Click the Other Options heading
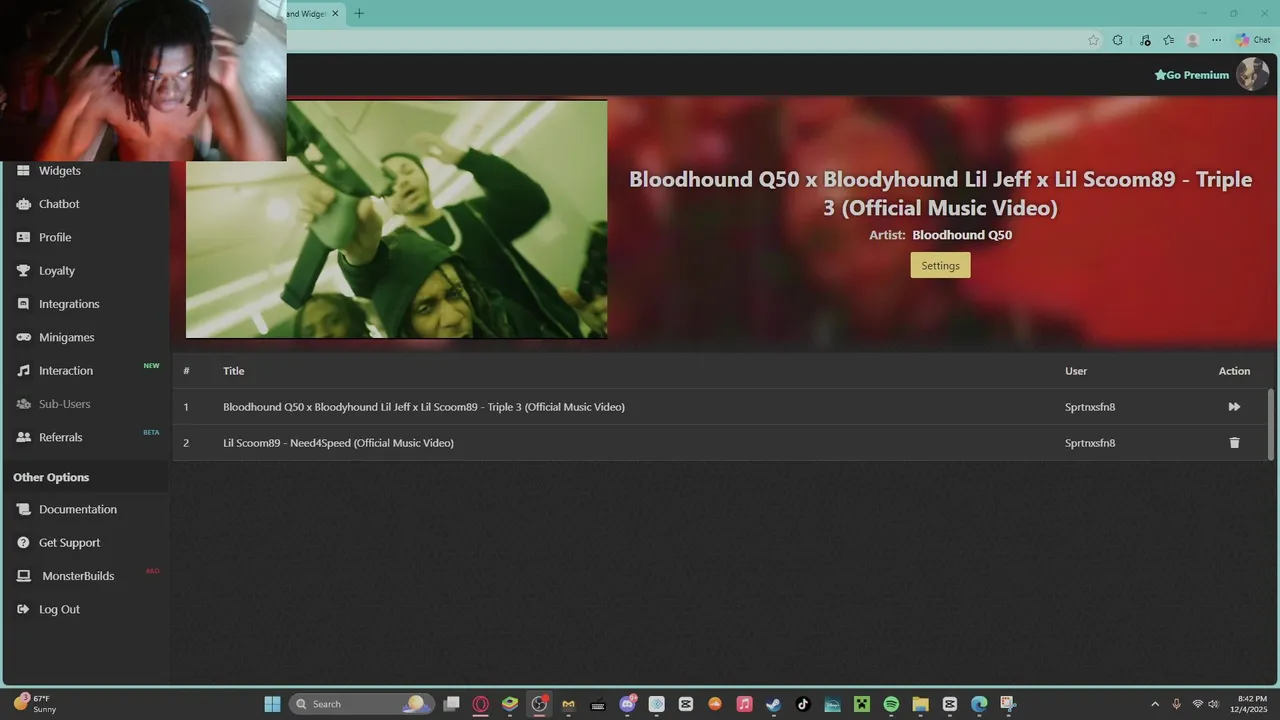The height and width of the screenshot is (720, 1280). [x=51, y=477]
